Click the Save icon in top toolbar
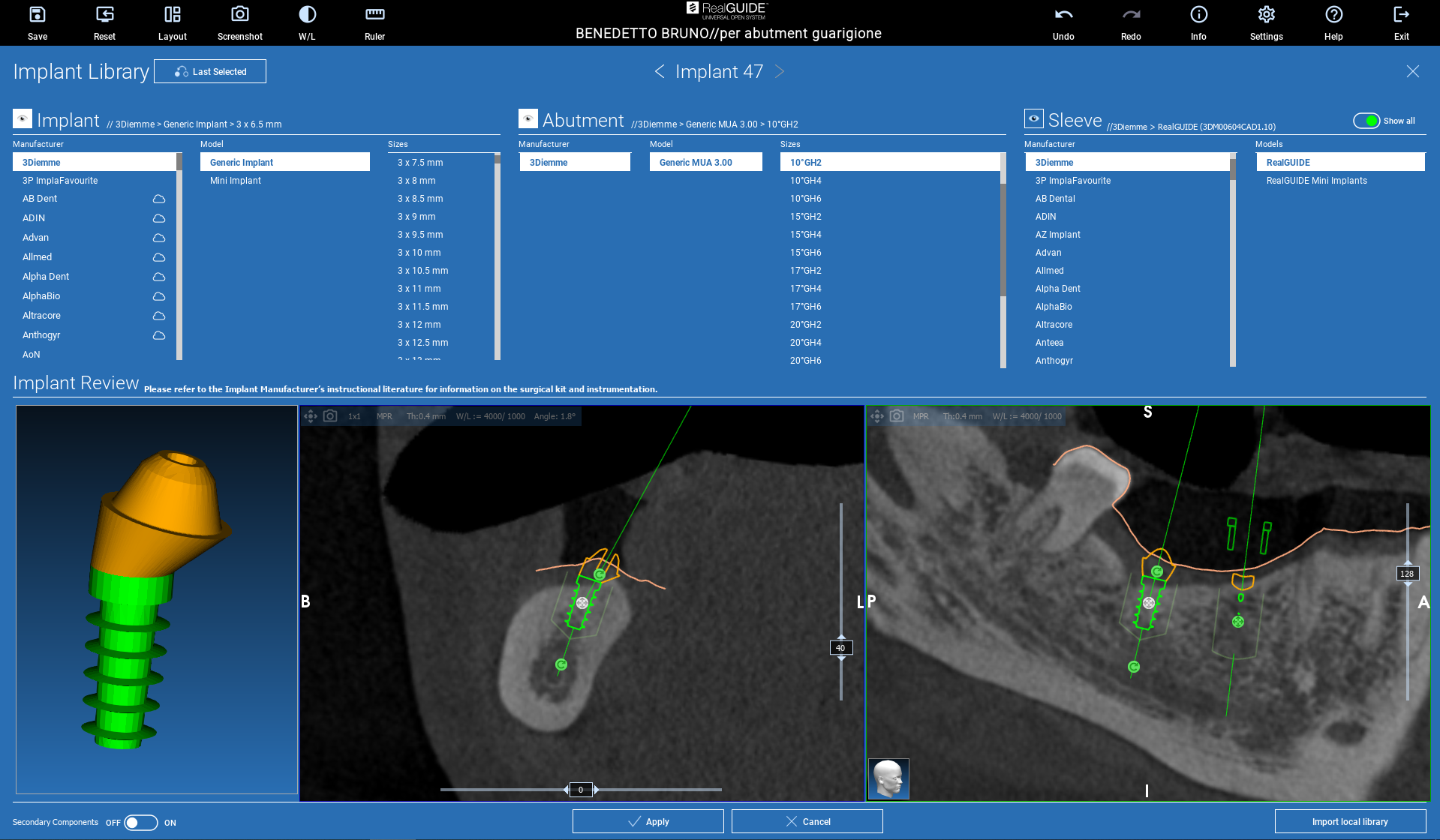 tap(37, 22)
